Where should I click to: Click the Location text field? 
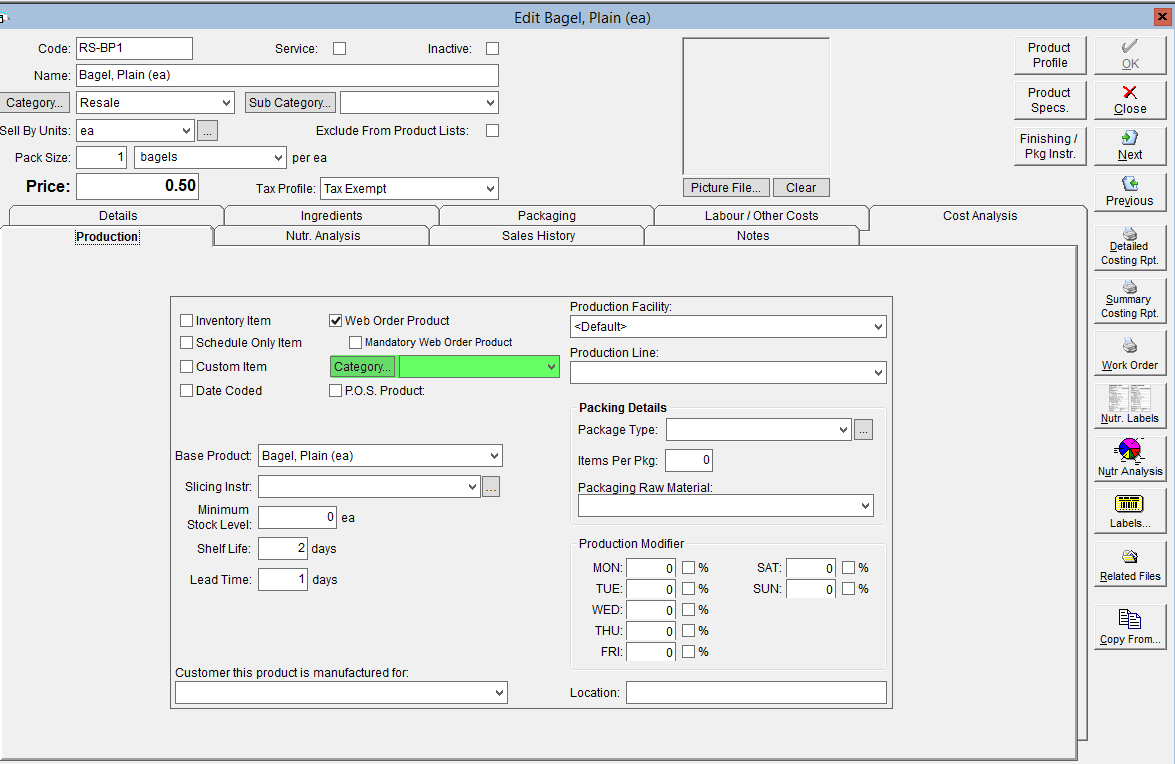pyautogui.click(x=756, y=693)
